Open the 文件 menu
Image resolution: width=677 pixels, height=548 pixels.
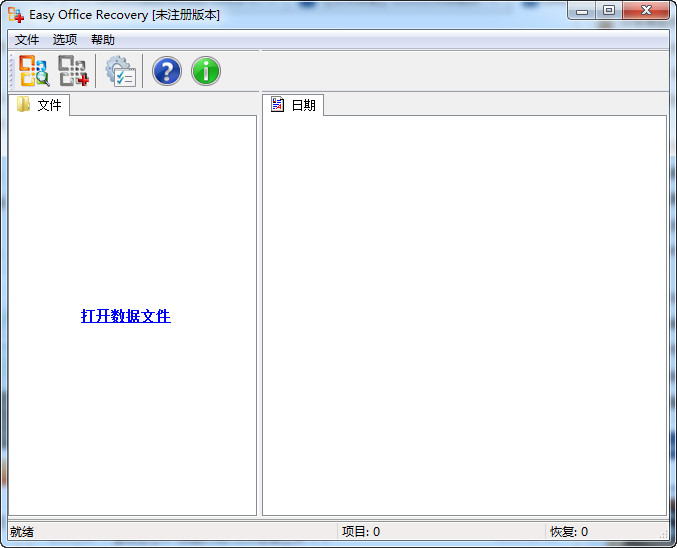click(27, 40)
